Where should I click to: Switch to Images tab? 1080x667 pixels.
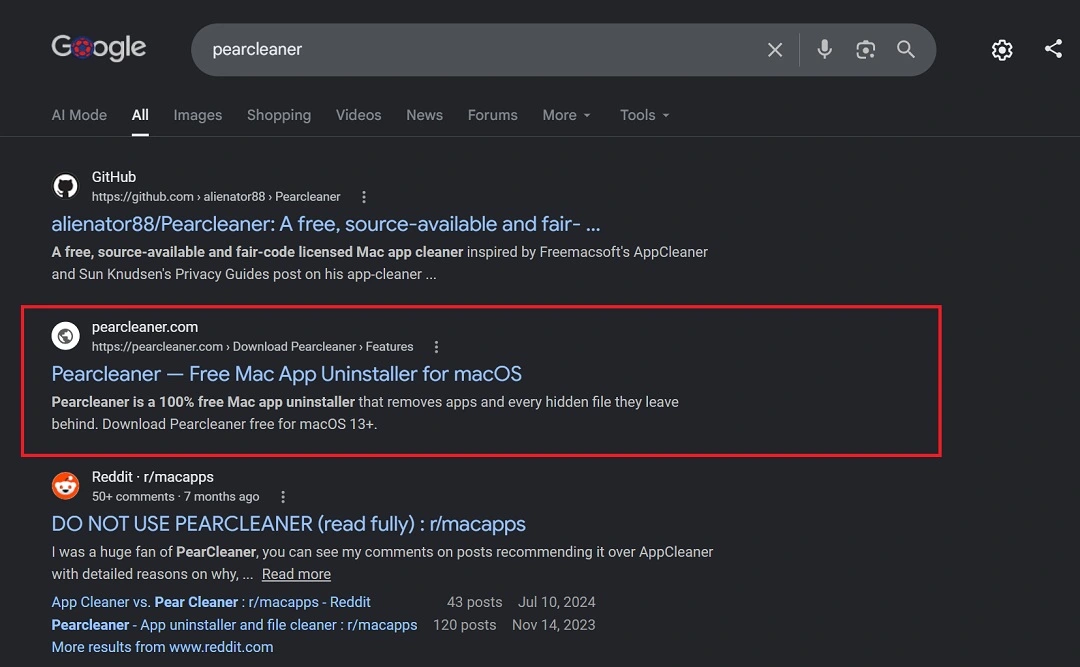198,115
